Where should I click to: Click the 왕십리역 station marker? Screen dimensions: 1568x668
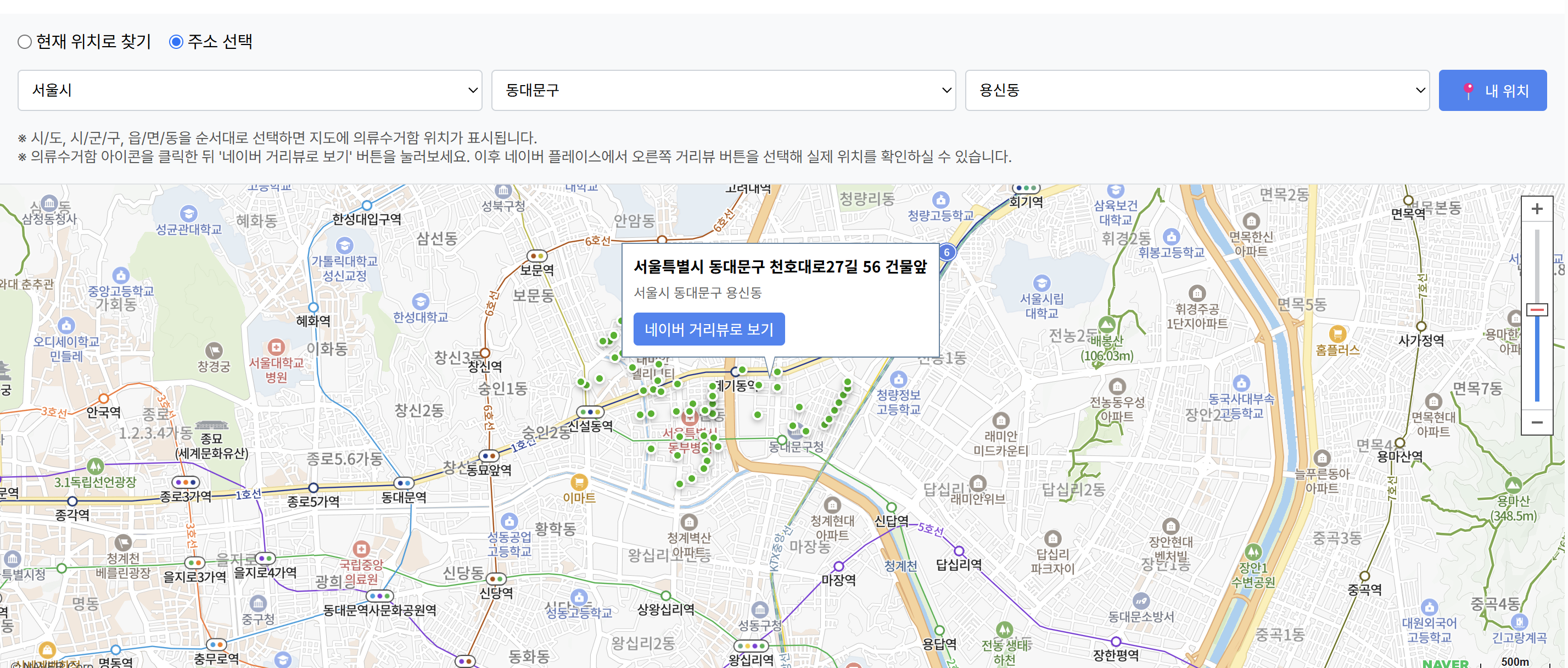(751, 645)
